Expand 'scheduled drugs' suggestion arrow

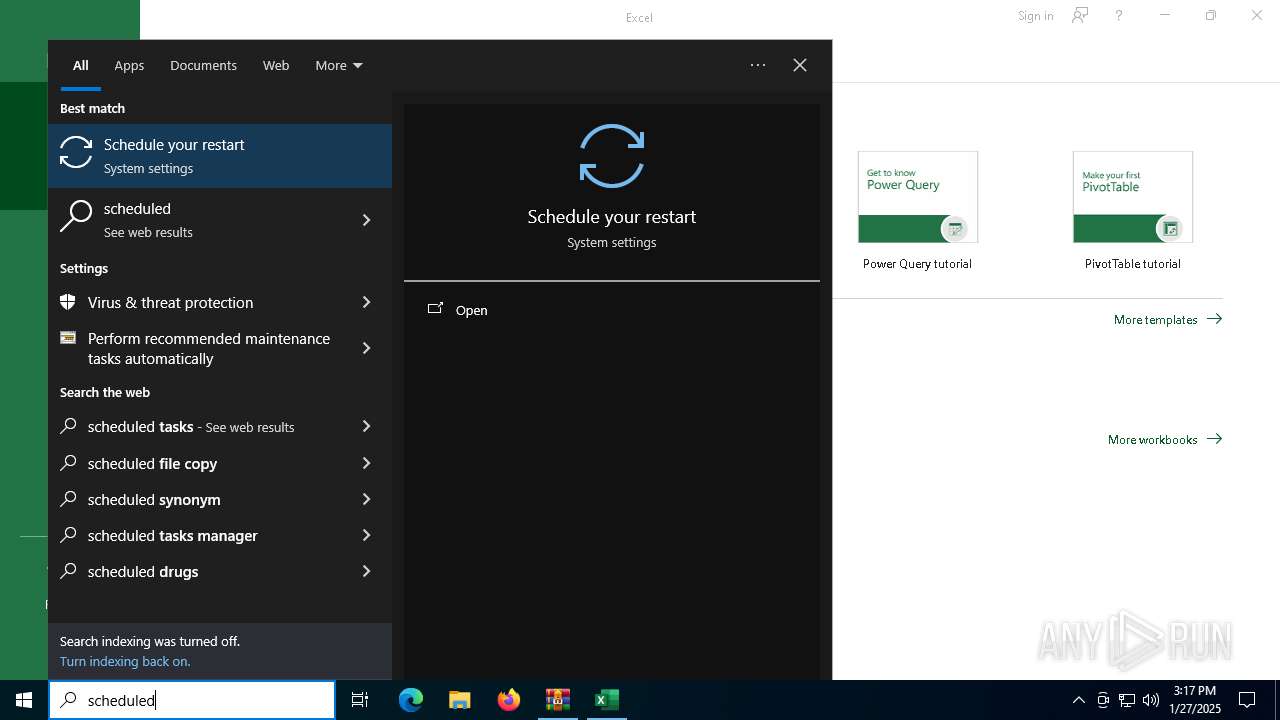(x=366, y=571)
